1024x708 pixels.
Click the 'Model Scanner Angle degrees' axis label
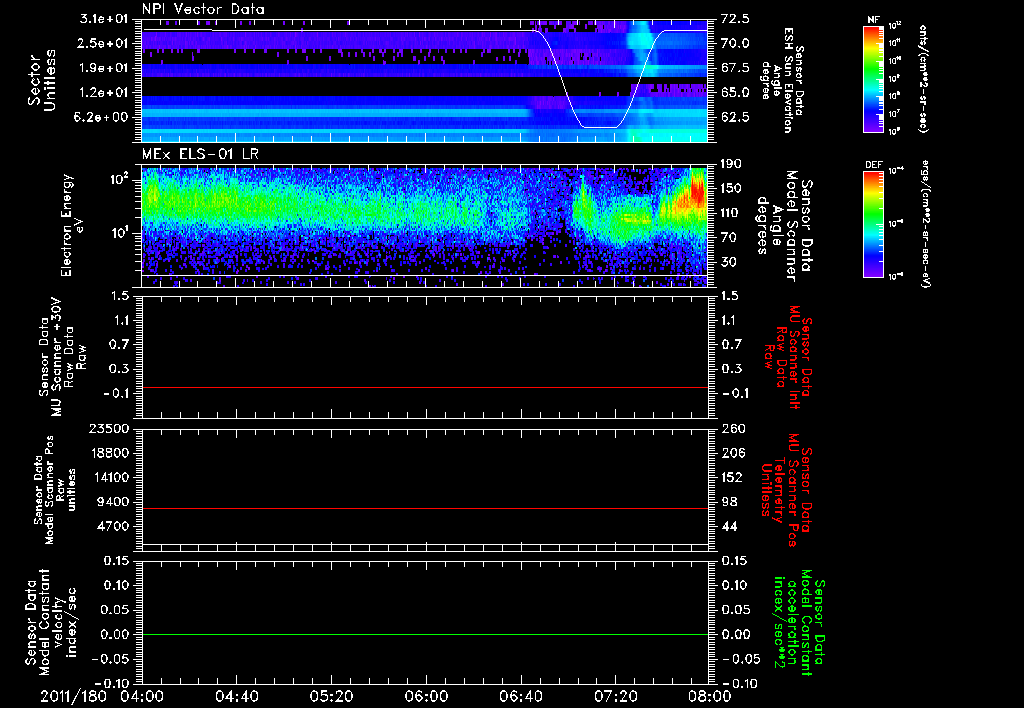784,227
